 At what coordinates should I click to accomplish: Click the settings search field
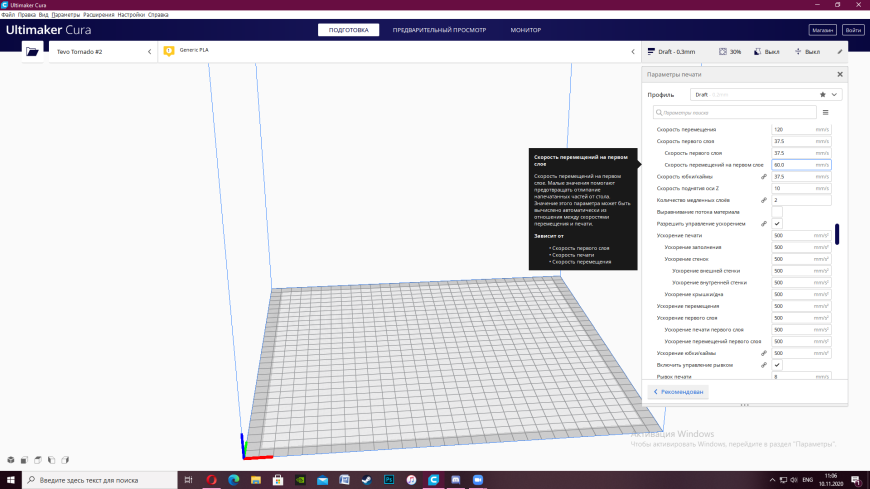[734, 113]
